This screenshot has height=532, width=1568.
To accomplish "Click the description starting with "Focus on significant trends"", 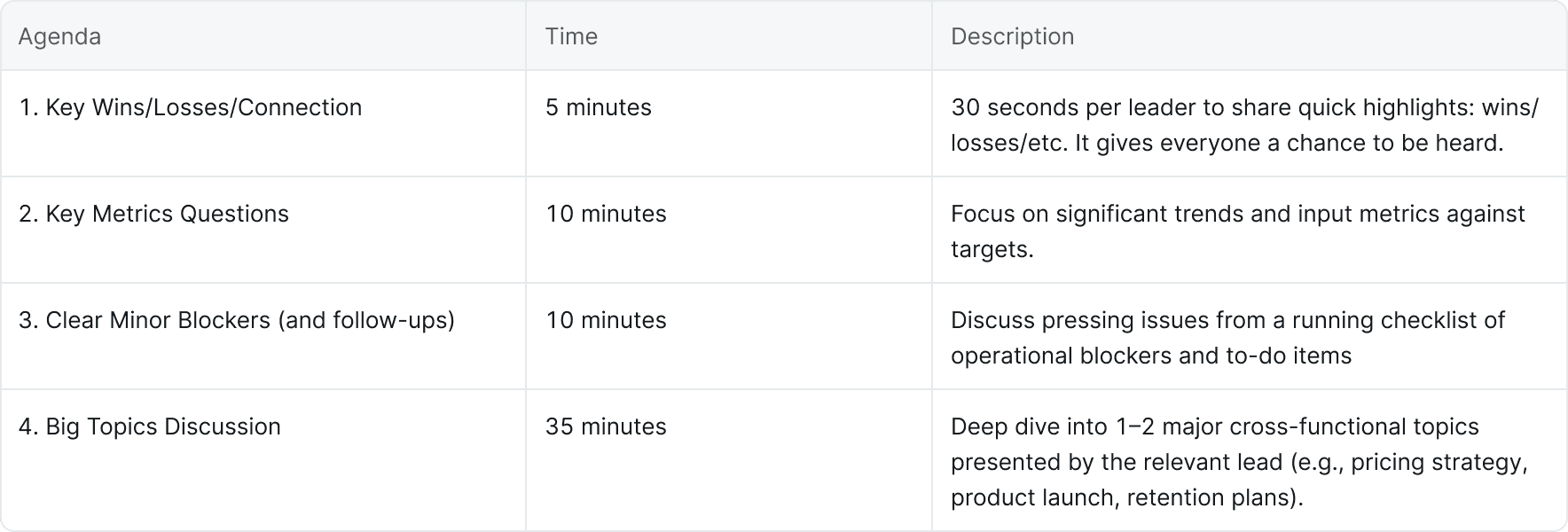I will (x=1237, y=231).
